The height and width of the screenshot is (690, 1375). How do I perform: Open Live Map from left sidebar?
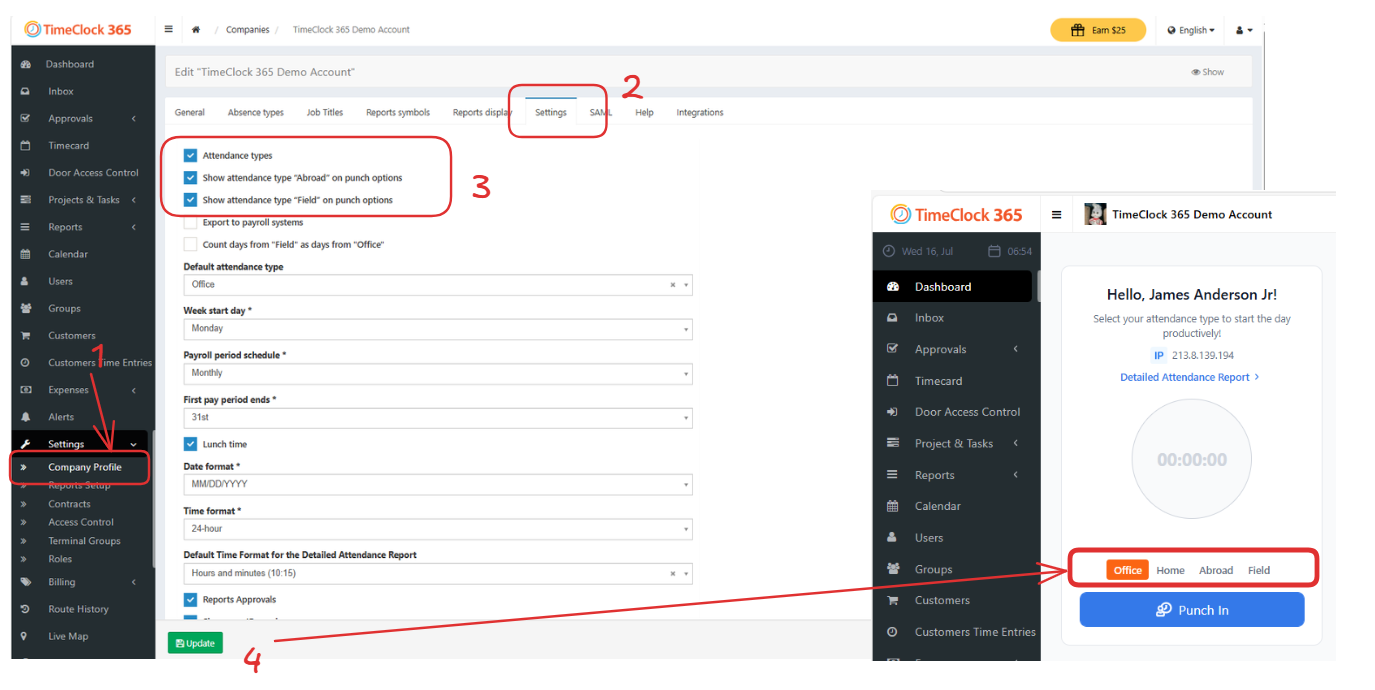pos(70,636)
